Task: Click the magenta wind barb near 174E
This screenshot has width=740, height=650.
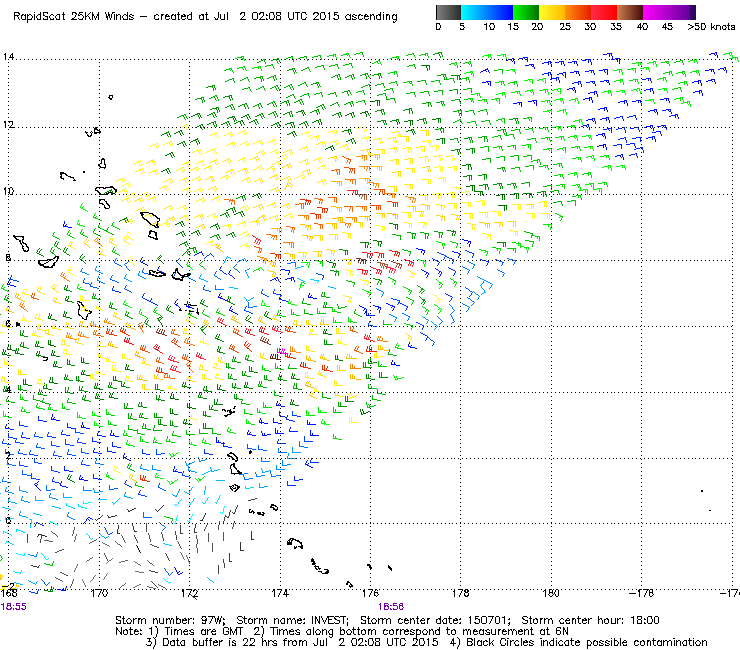Action: pyautogui.click(x=281, y=352)
